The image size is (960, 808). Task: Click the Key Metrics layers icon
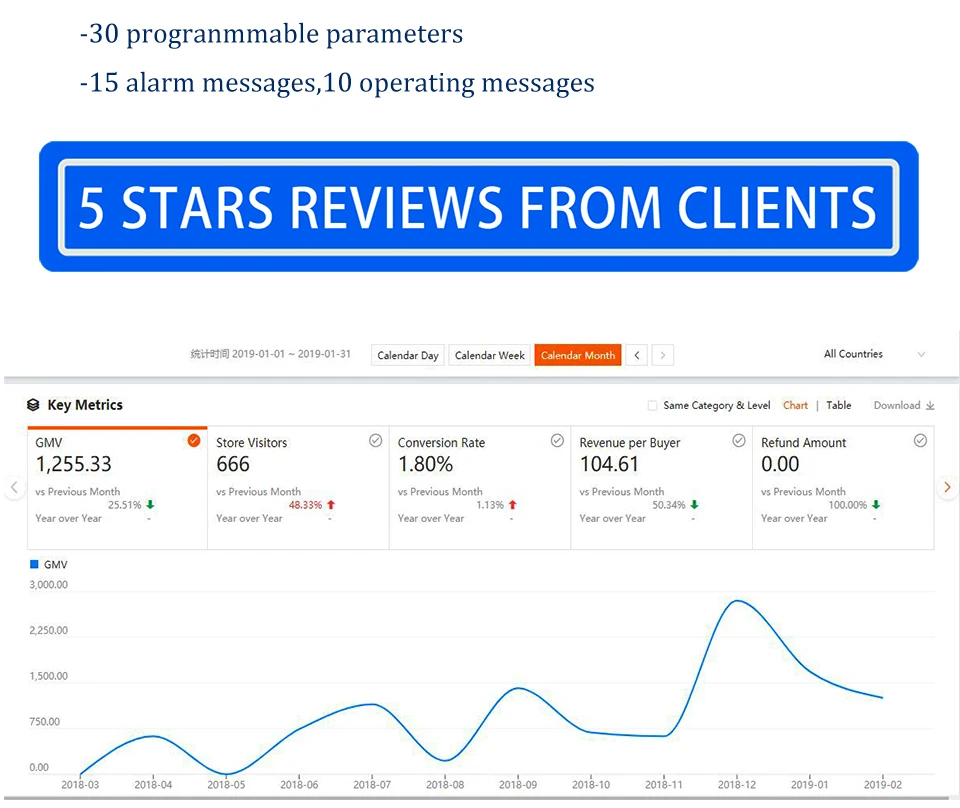click(33, 405)
